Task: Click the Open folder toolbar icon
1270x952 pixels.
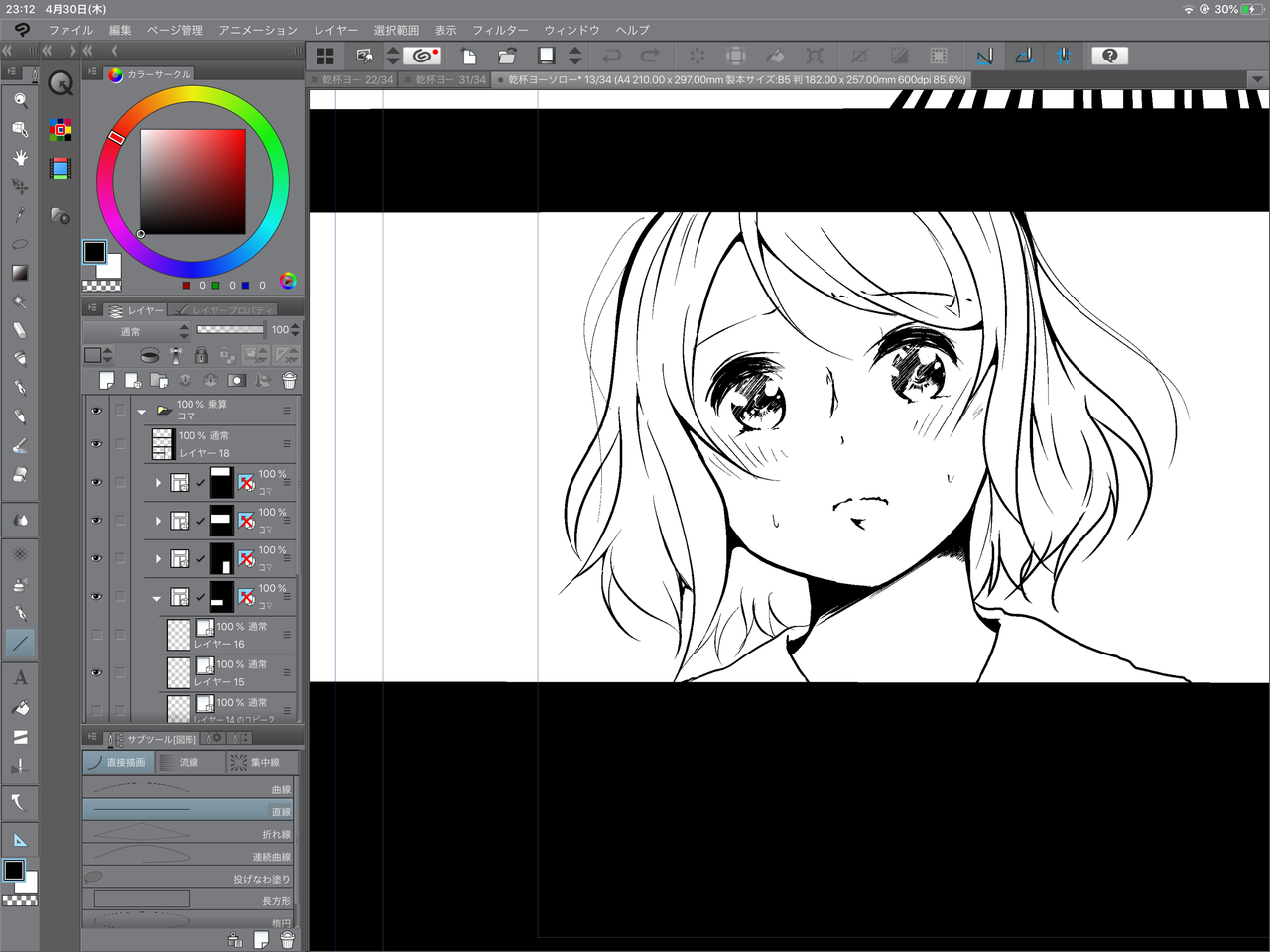Action: tap(507, 56)
